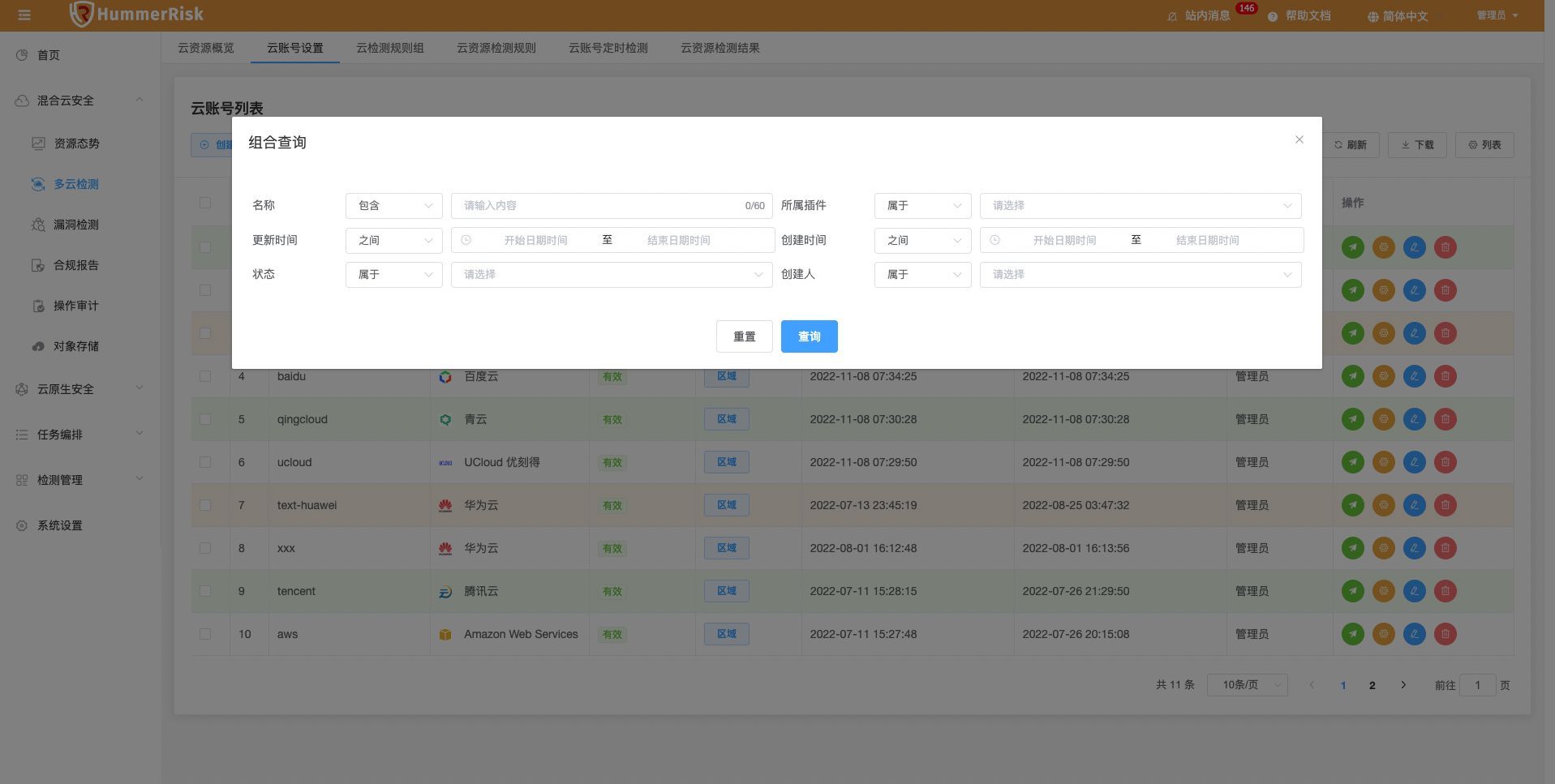This screenshot has height=784, width=1555.
Task: Click the 下载 button
Action: pos(1418,145)
